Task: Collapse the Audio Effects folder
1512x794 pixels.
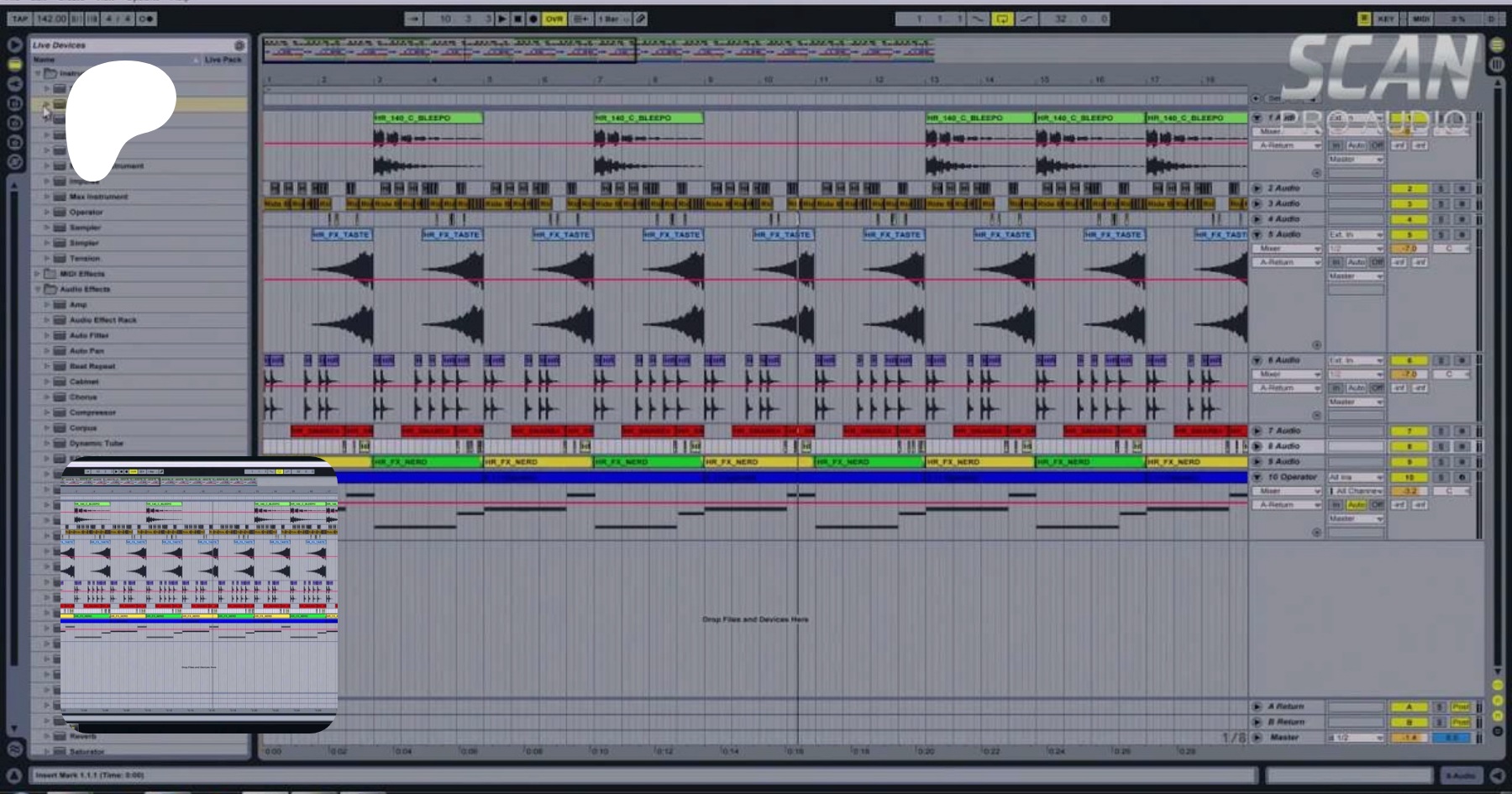Action: click(x=37, y=289)
